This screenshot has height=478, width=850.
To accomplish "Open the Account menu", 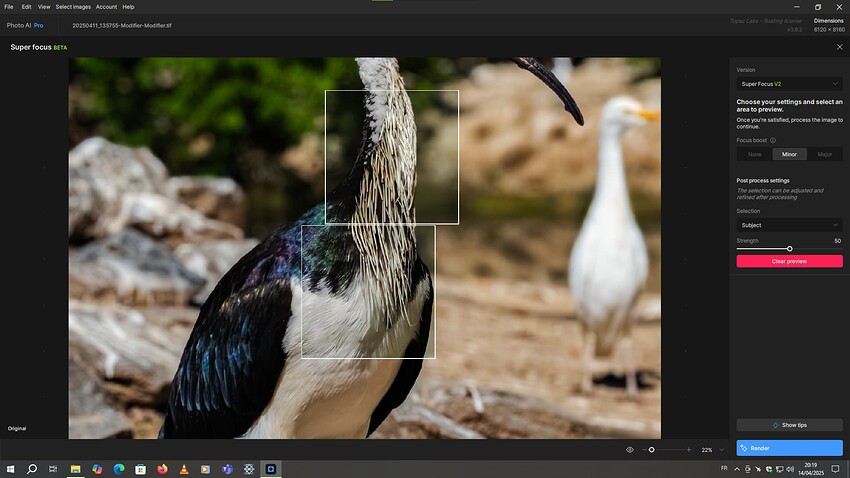I will coord(106,7).
